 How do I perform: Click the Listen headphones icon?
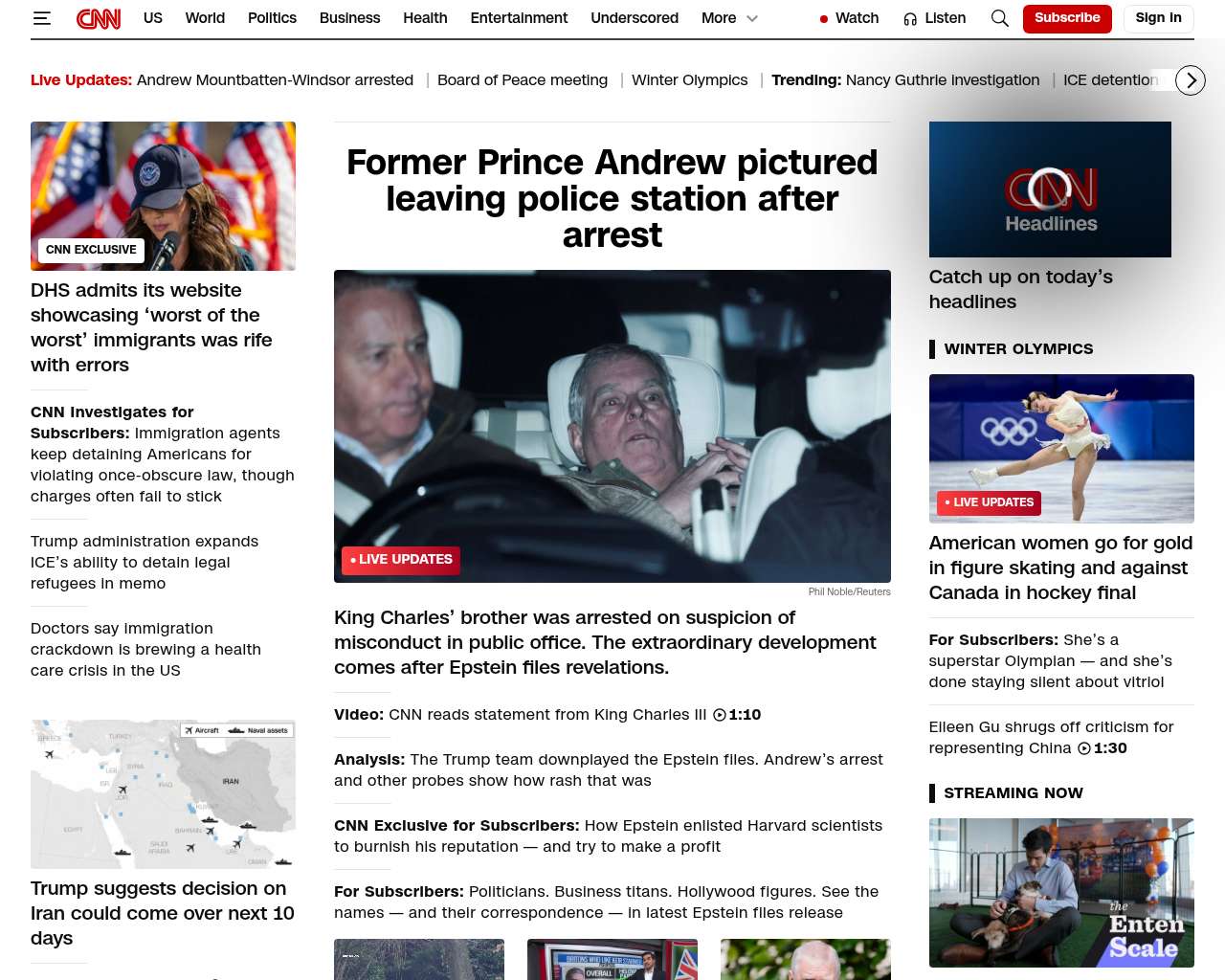click(910, 18)
